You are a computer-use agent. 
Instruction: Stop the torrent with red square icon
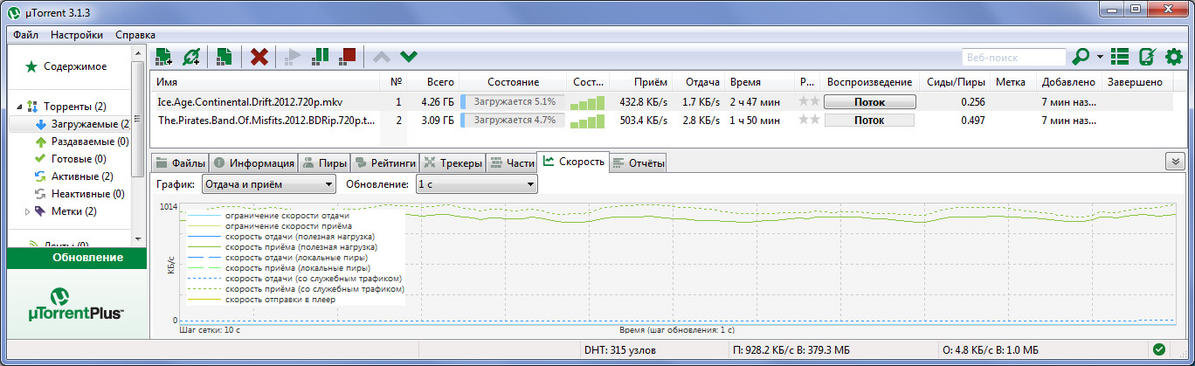point(348,56)
